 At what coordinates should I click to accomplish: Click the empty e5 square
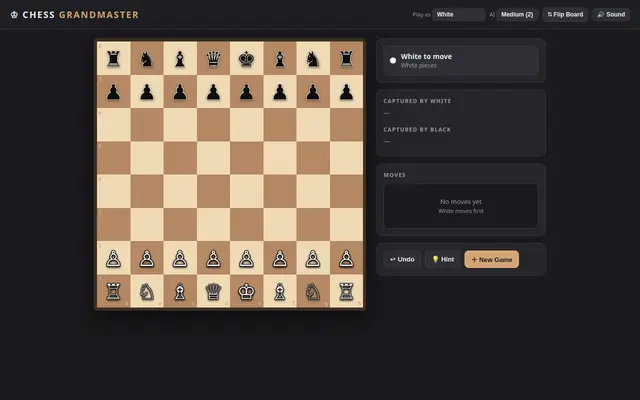coord(247,158)
